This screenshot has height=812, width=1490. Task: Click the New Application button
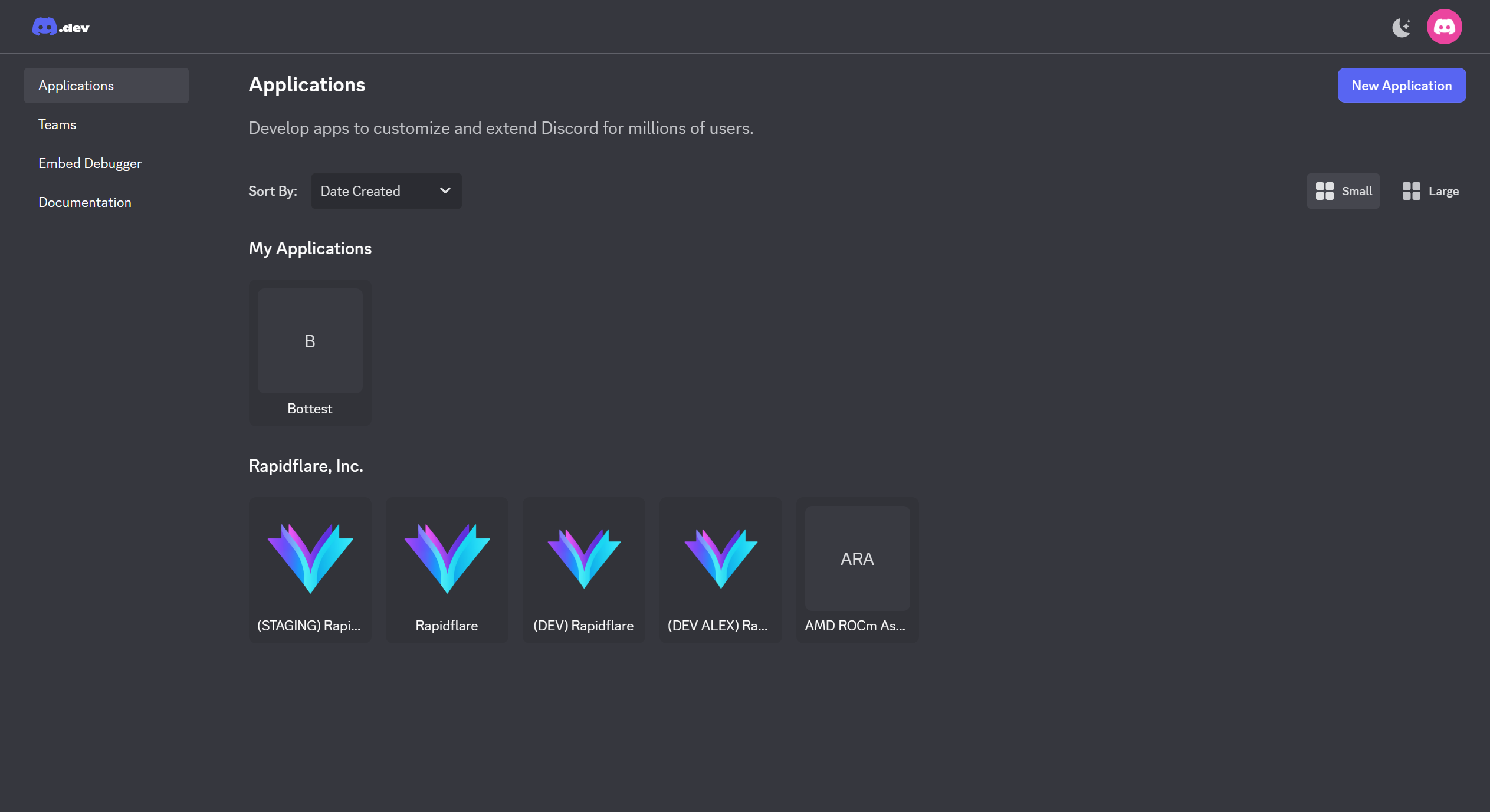1401,86
